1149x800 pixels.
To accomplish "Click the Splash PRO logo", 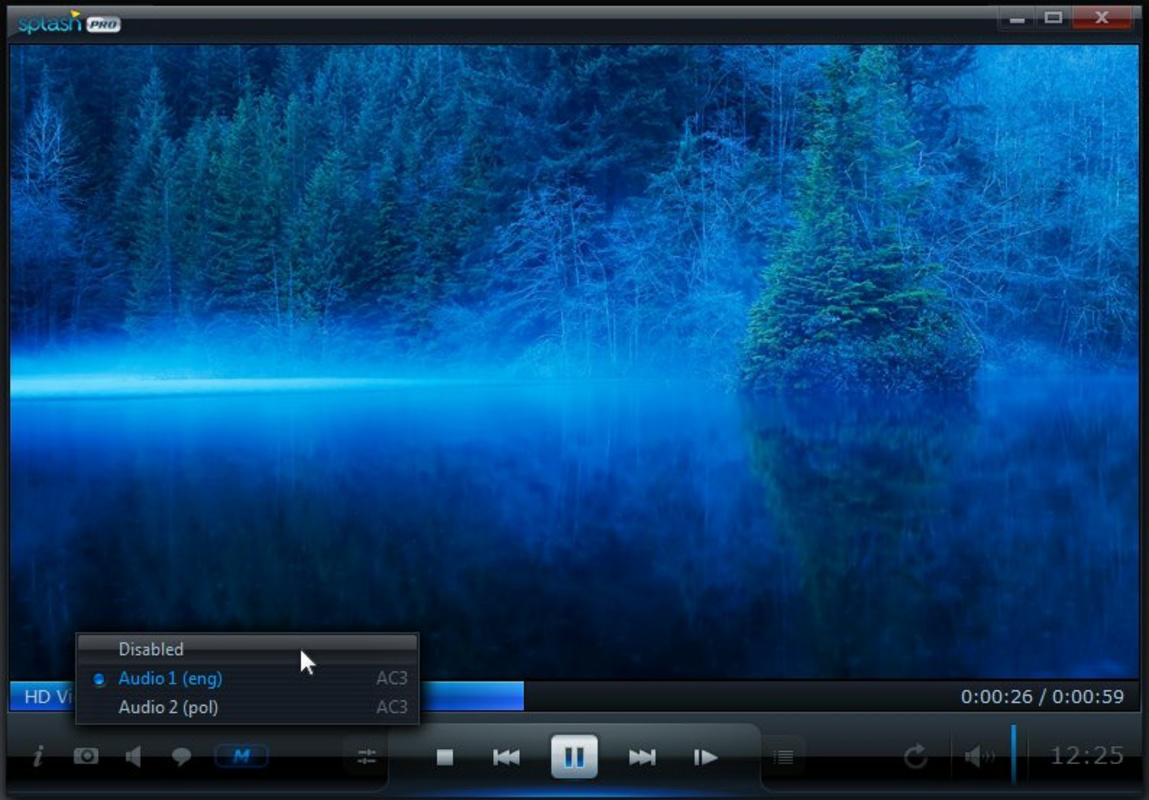I will pyautogui.click(x=69, y=22).
